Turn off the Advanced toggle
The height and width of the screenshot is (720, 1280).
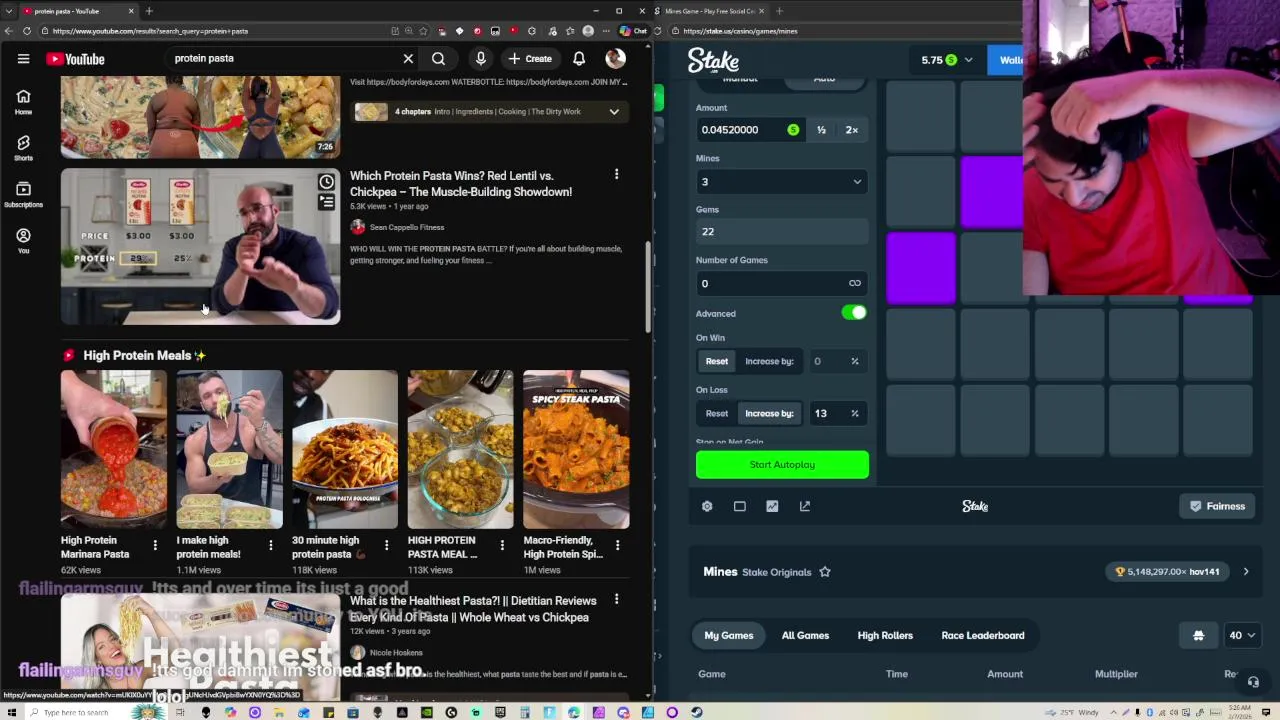click(x=854, y=313)
